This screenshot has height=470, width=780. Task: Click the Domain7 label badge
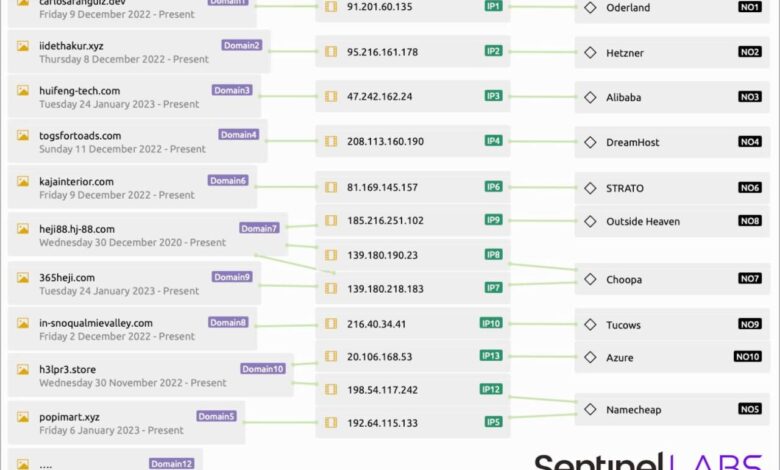point(259,228)
